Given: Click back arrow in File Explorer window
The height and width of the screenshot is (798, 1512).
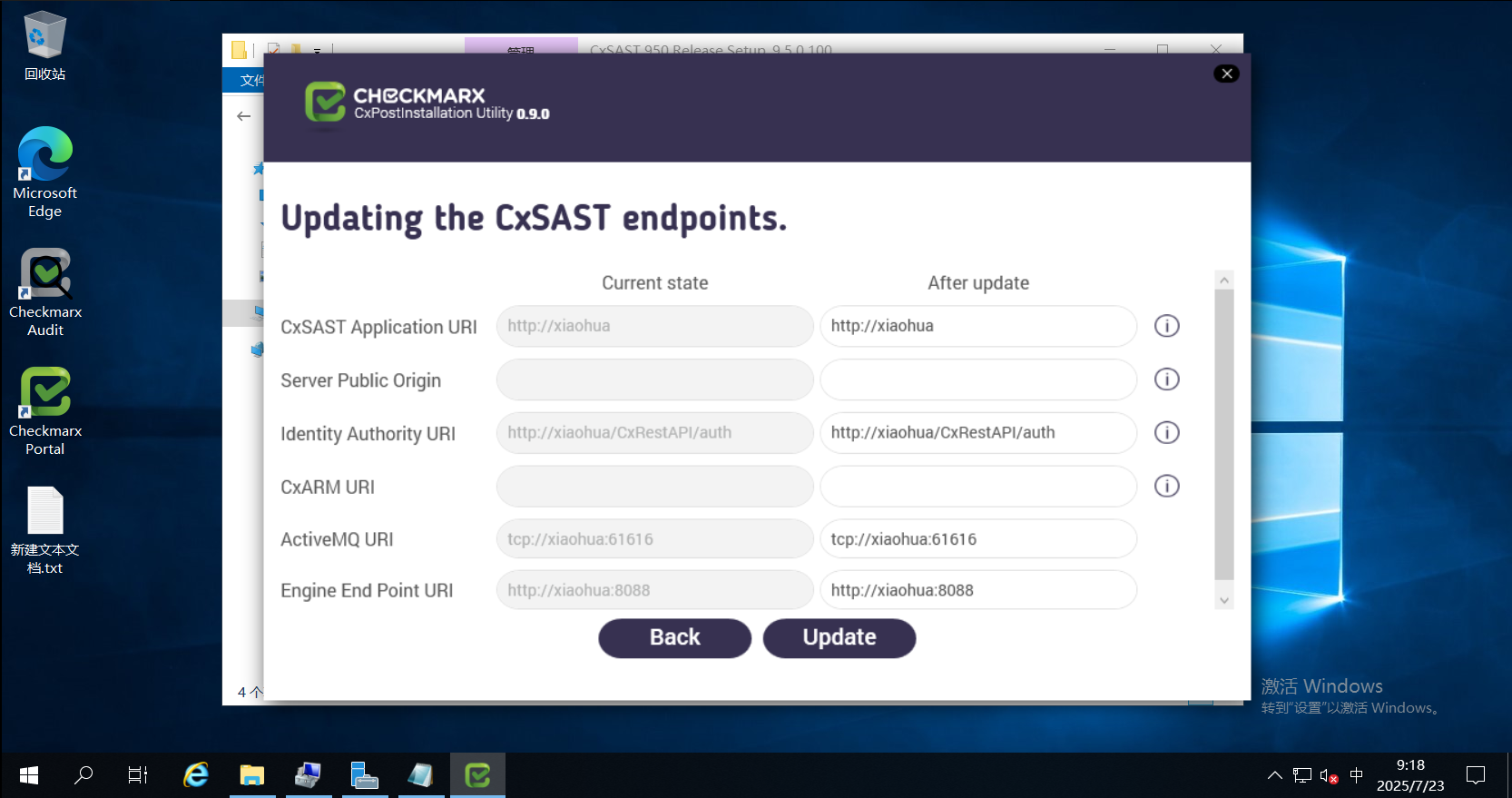Looking at the screenshot, I should pyautogui.click(x=243, y=116).
